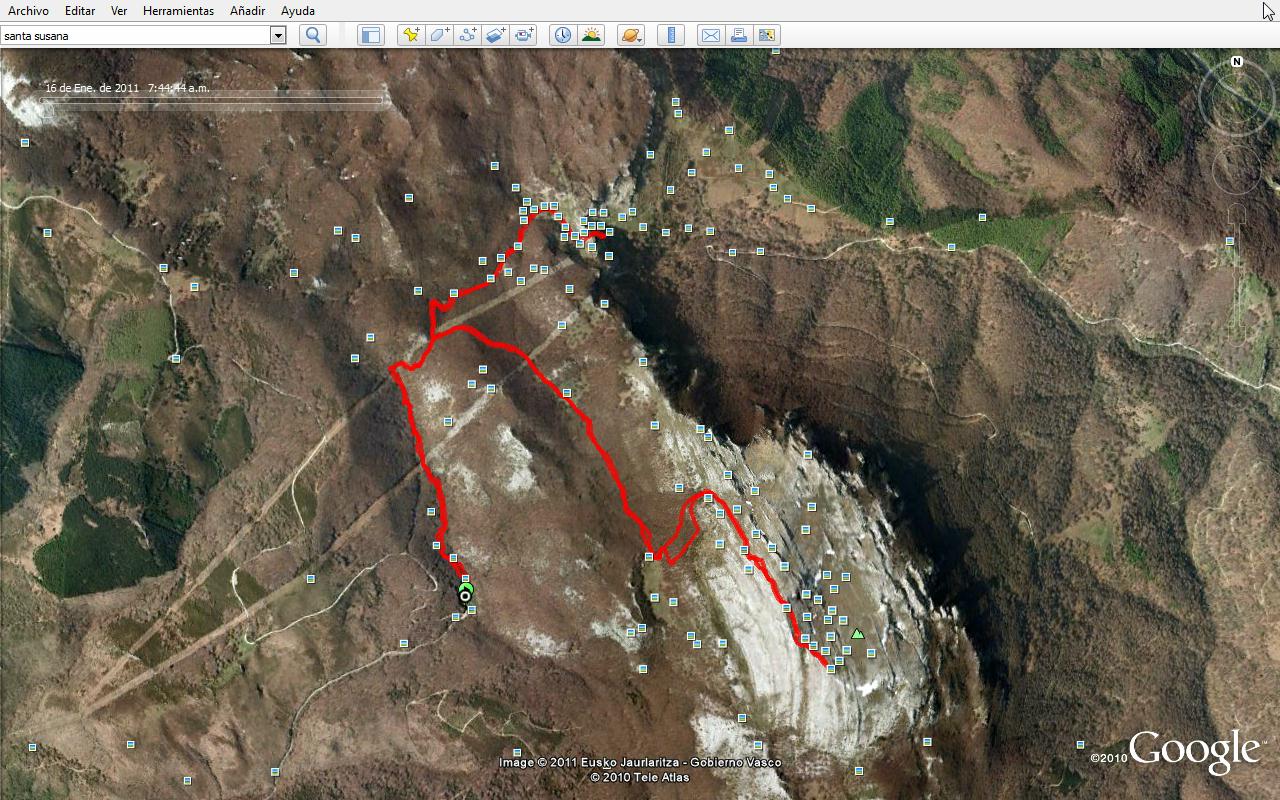Toggle the sidebar panel visibility
The image size is (1280, 800).
(371, 35)
